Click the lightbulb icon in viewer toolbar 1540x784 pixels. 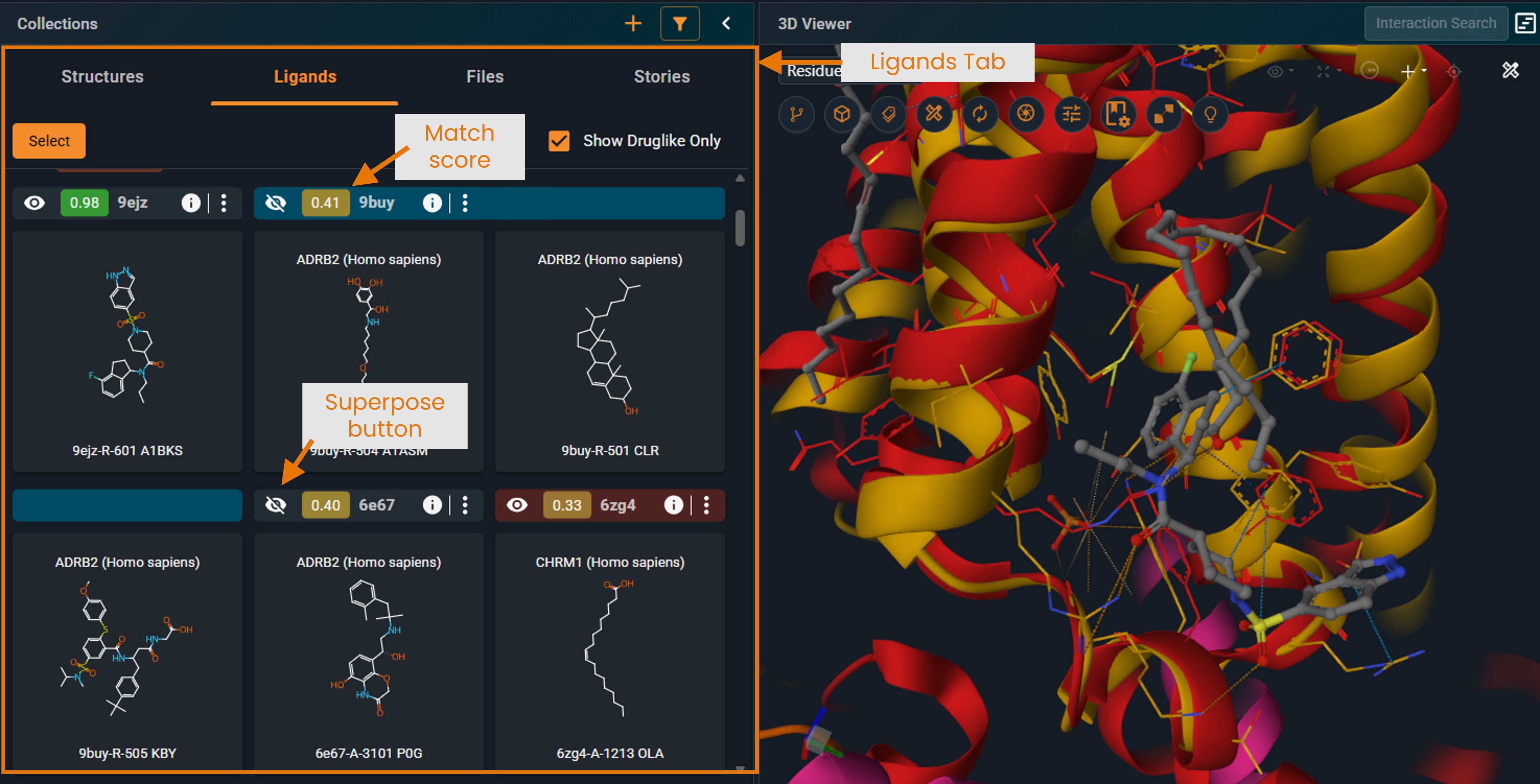[x=1210, y=114]
